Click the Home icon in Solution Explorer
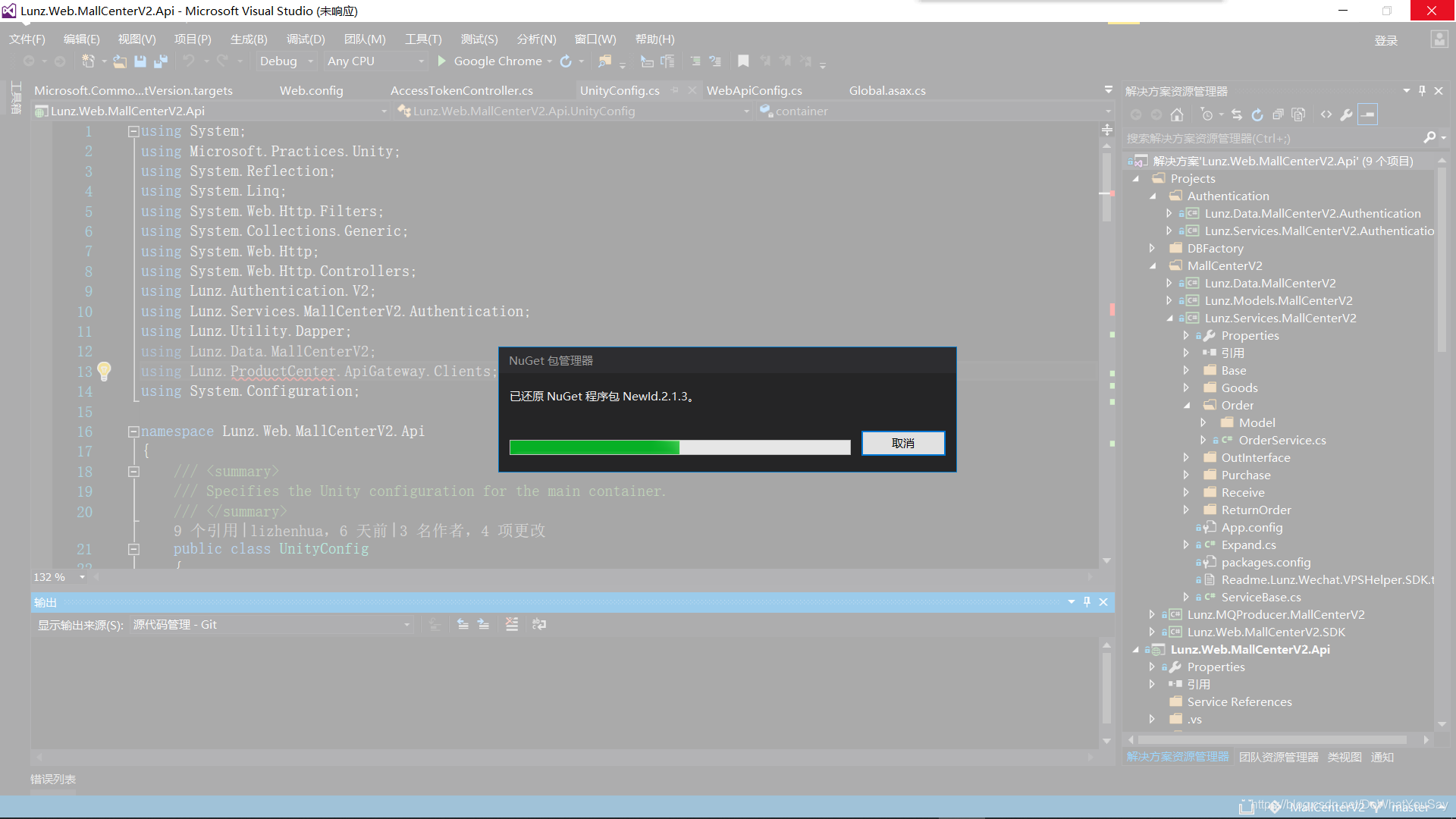 (x=1177, y=115)
